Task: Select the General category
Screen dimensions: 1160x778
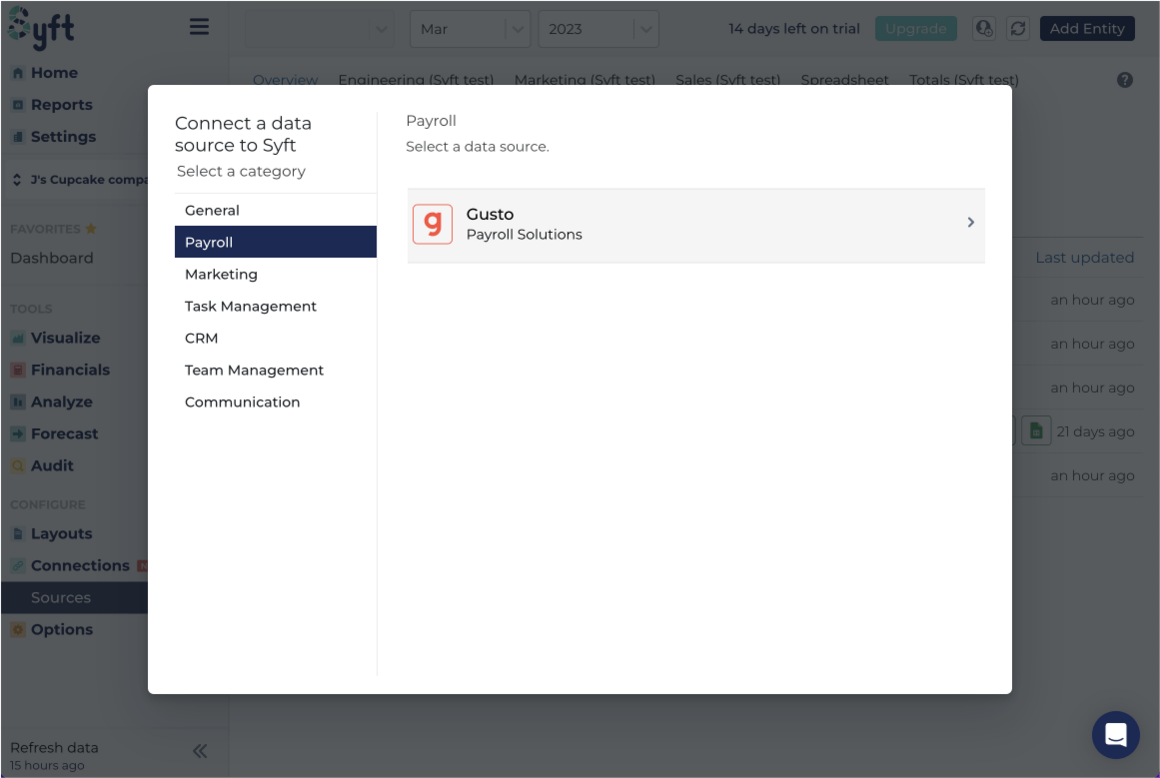Action: pos(275,210)
